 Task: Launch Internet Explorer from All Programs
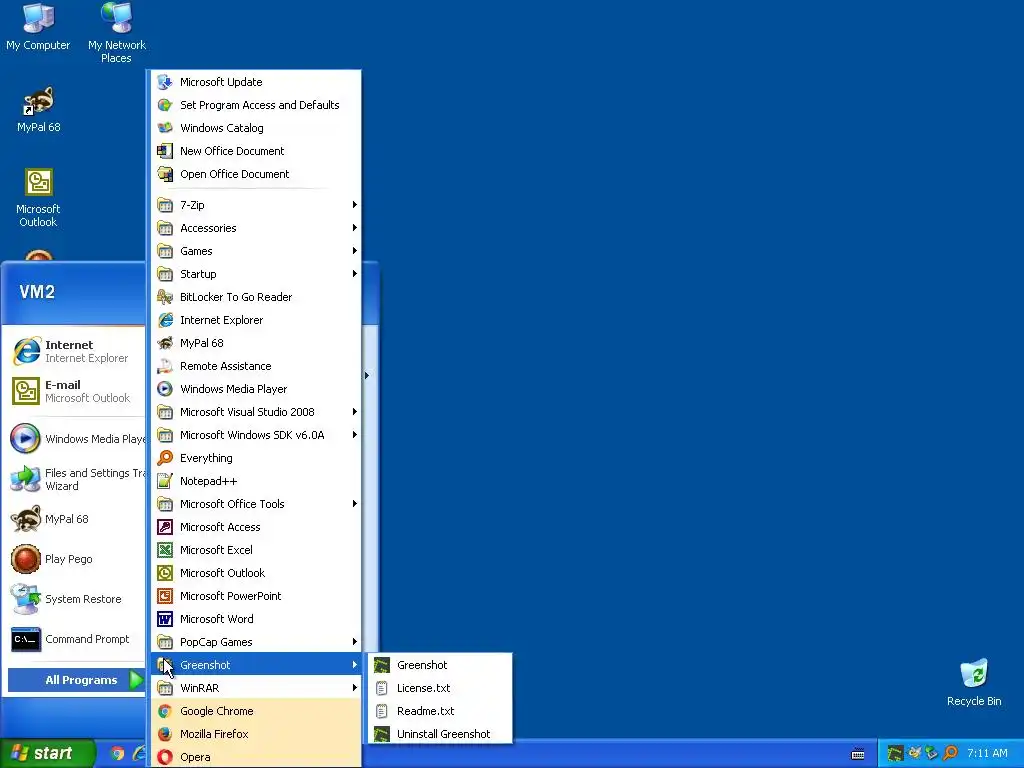pyautogui.click(x=256, y=320)
